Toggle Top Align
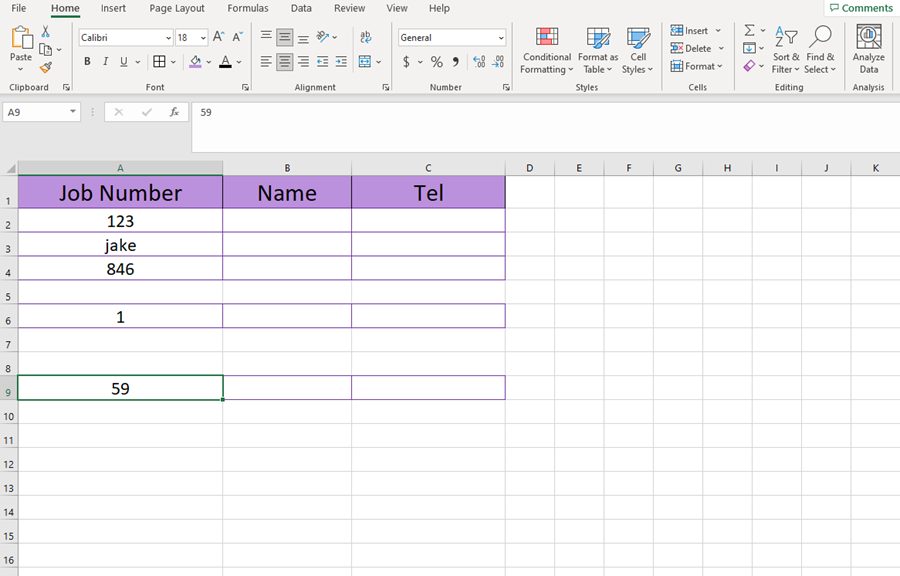 pyautogui.click(x=266, y=37)
